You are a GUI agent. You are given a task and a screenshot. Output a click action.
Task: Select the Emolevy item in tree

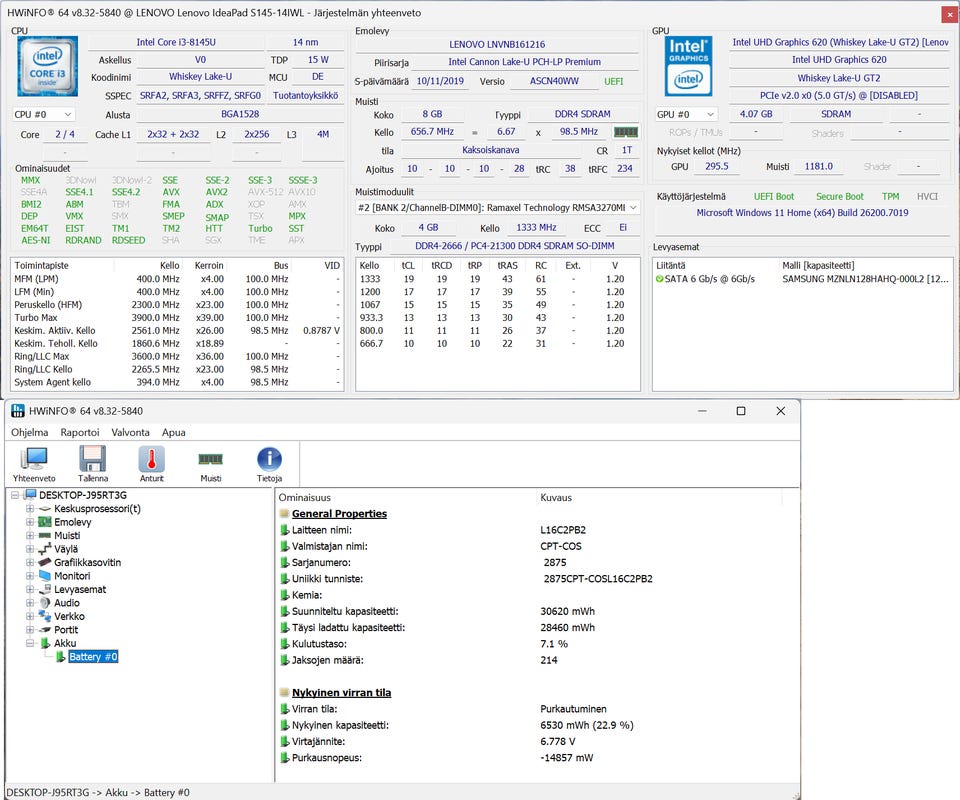[x=72, y=522]
